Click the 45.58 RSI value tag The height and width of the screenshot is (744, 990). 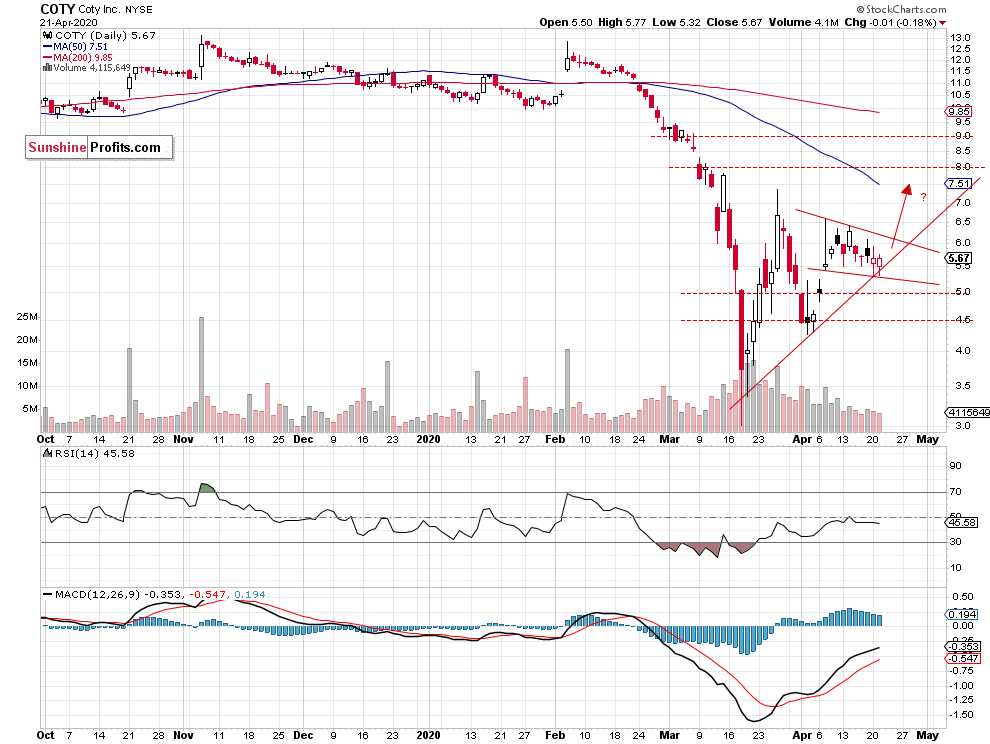point(961,522)
